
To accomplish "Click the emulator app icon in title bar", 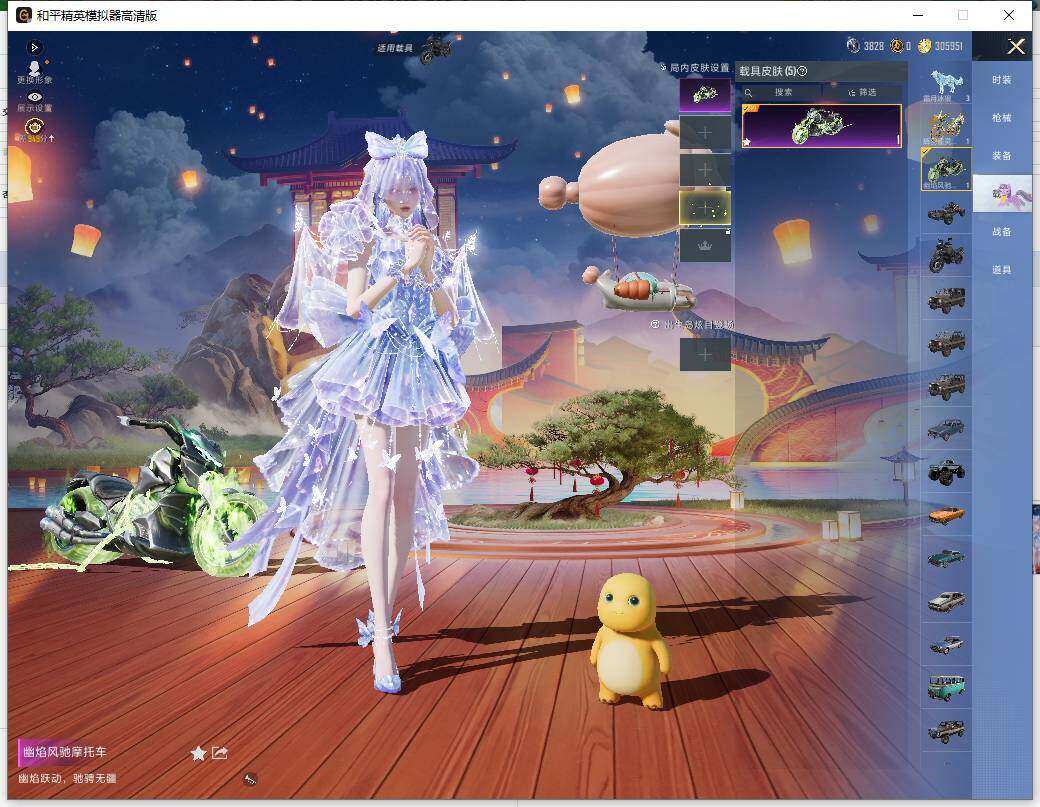I will pos(24,15).
